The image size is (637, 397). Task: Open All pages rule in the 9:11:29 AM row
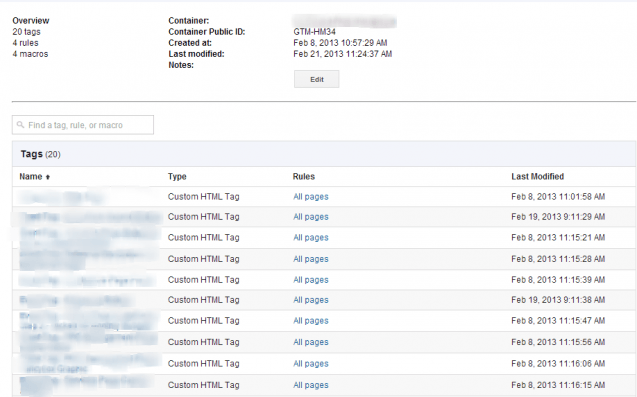[311, 217]
